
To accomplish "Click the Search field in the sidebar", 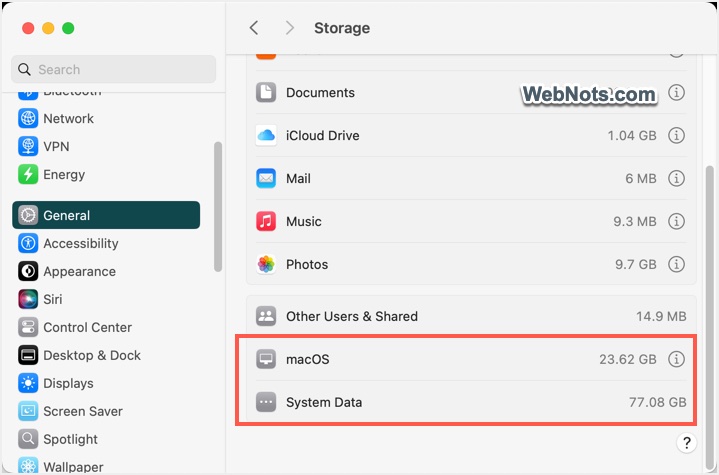I will pyautogui.click(x=113, y=69).
